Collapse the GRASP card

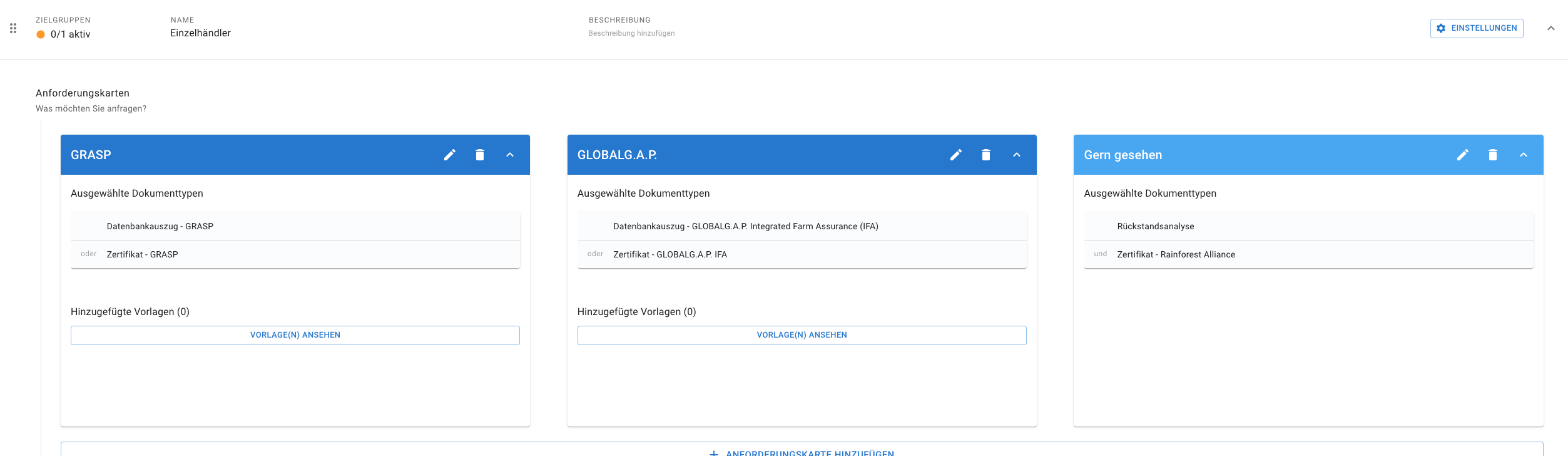click(x=510, y=155)
